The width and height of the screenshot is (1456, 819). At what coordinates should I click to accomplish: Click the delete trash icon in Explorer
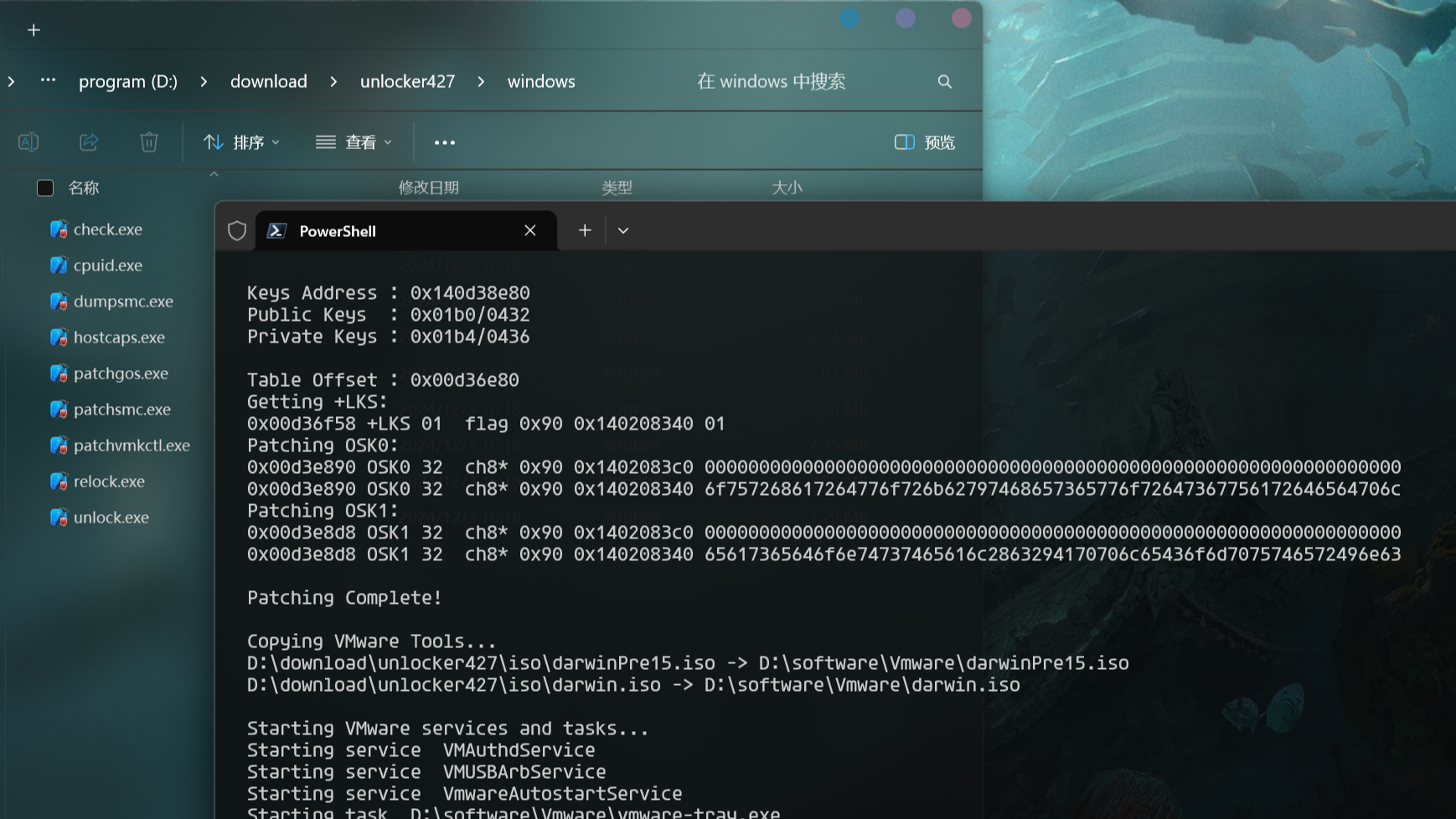(x=149, y=142)
